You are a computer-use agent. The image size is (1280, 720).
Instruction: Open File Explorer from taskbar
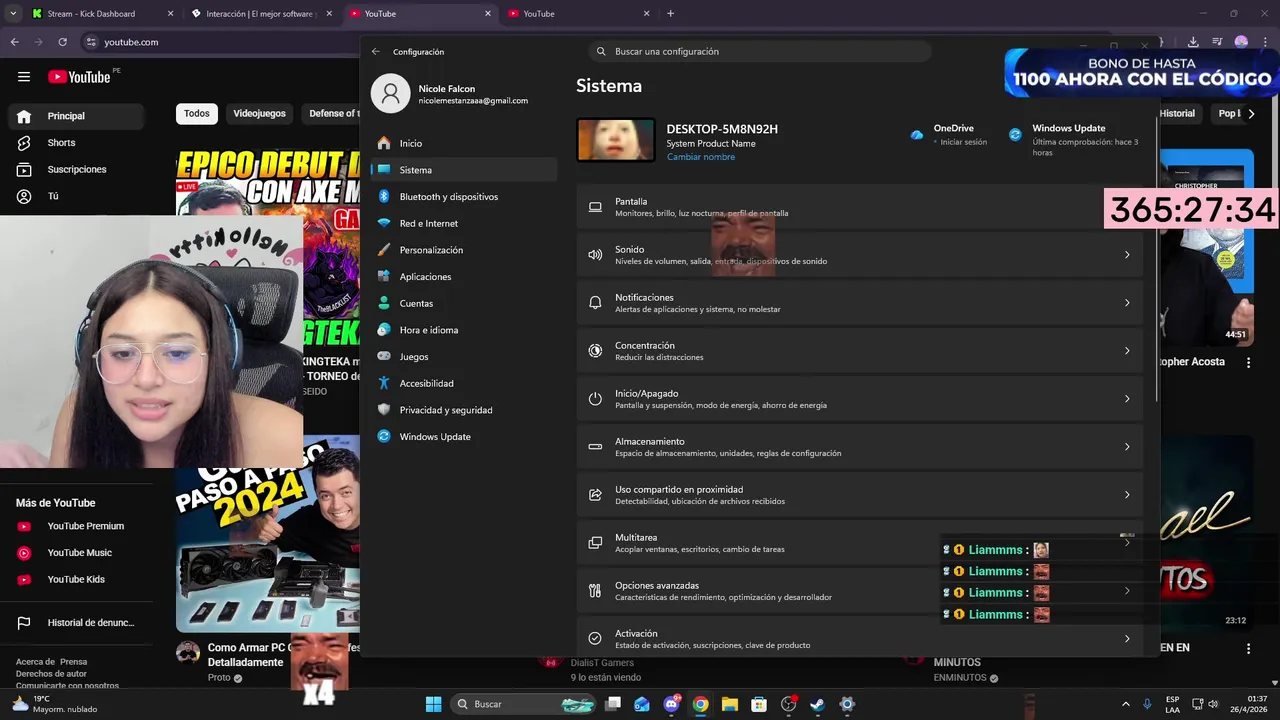[x=729, y=704]
